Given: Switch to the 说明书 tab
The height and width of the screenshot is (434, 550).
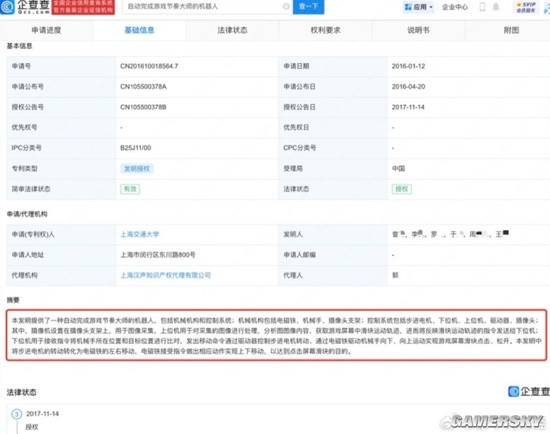Looking at the screenshot, I should pos(418,30).
